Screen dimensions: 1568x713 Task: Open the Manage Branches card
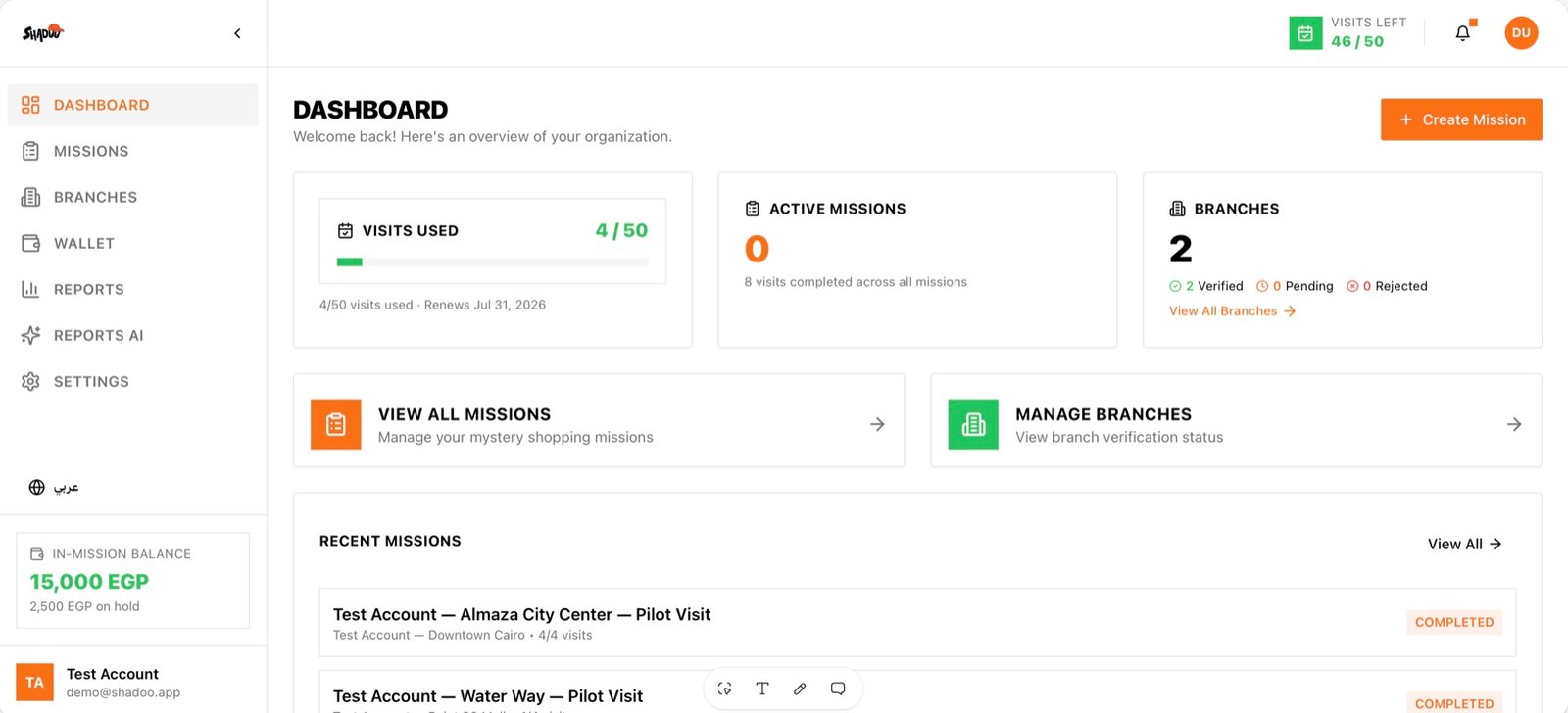1236,420
